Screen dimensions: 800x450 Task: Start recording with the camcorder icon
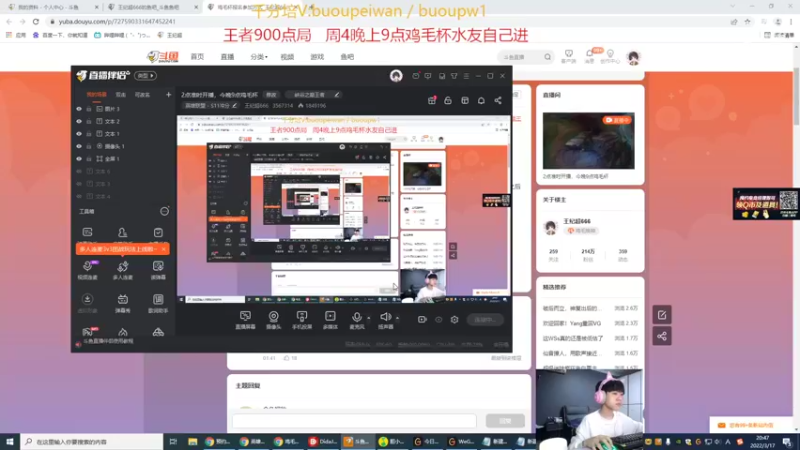pos(422,320)
